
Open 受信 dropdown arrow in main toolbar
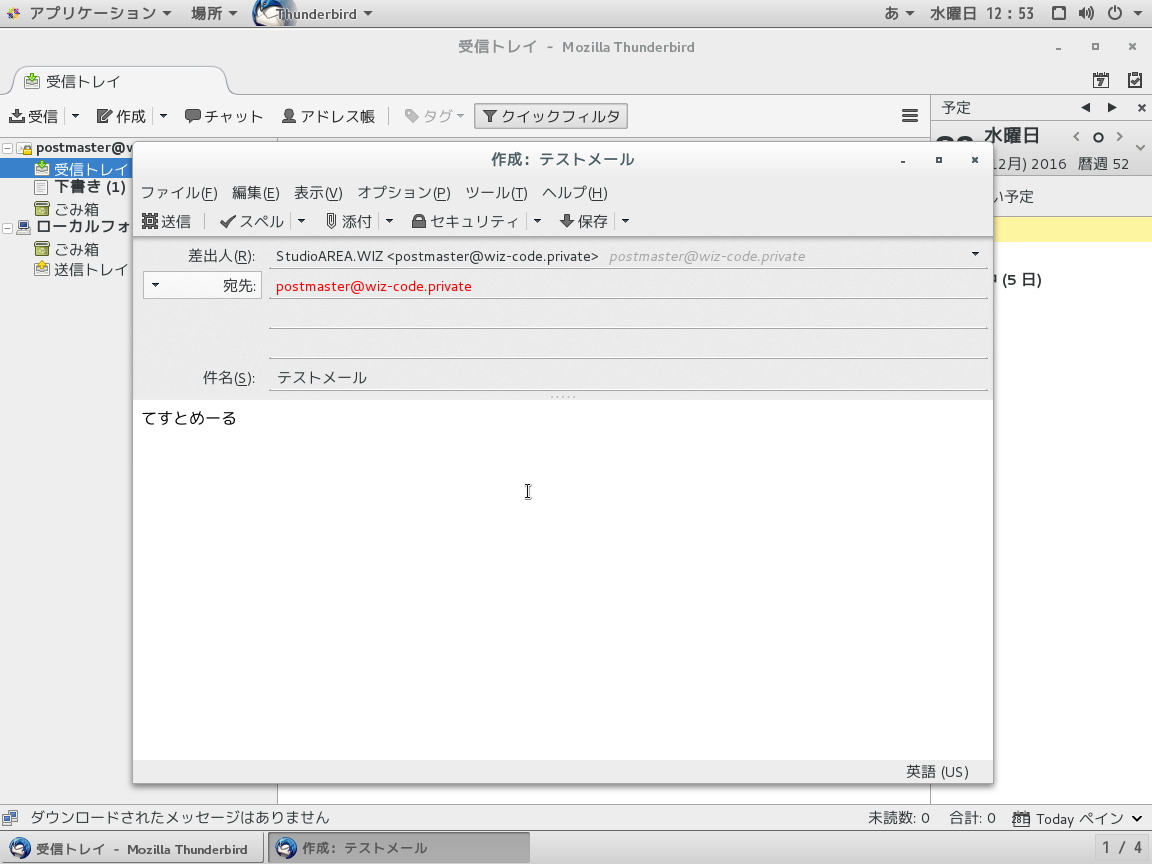(x=75, y=116)
